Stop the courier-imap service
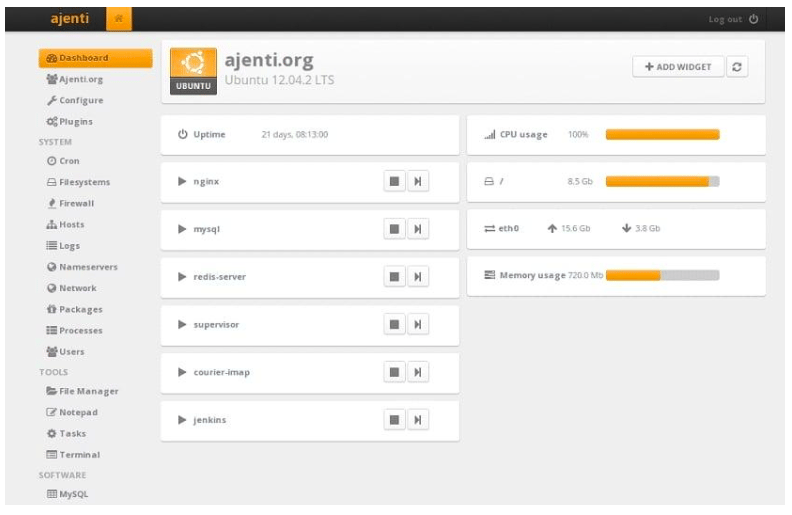 click(394, 372)
